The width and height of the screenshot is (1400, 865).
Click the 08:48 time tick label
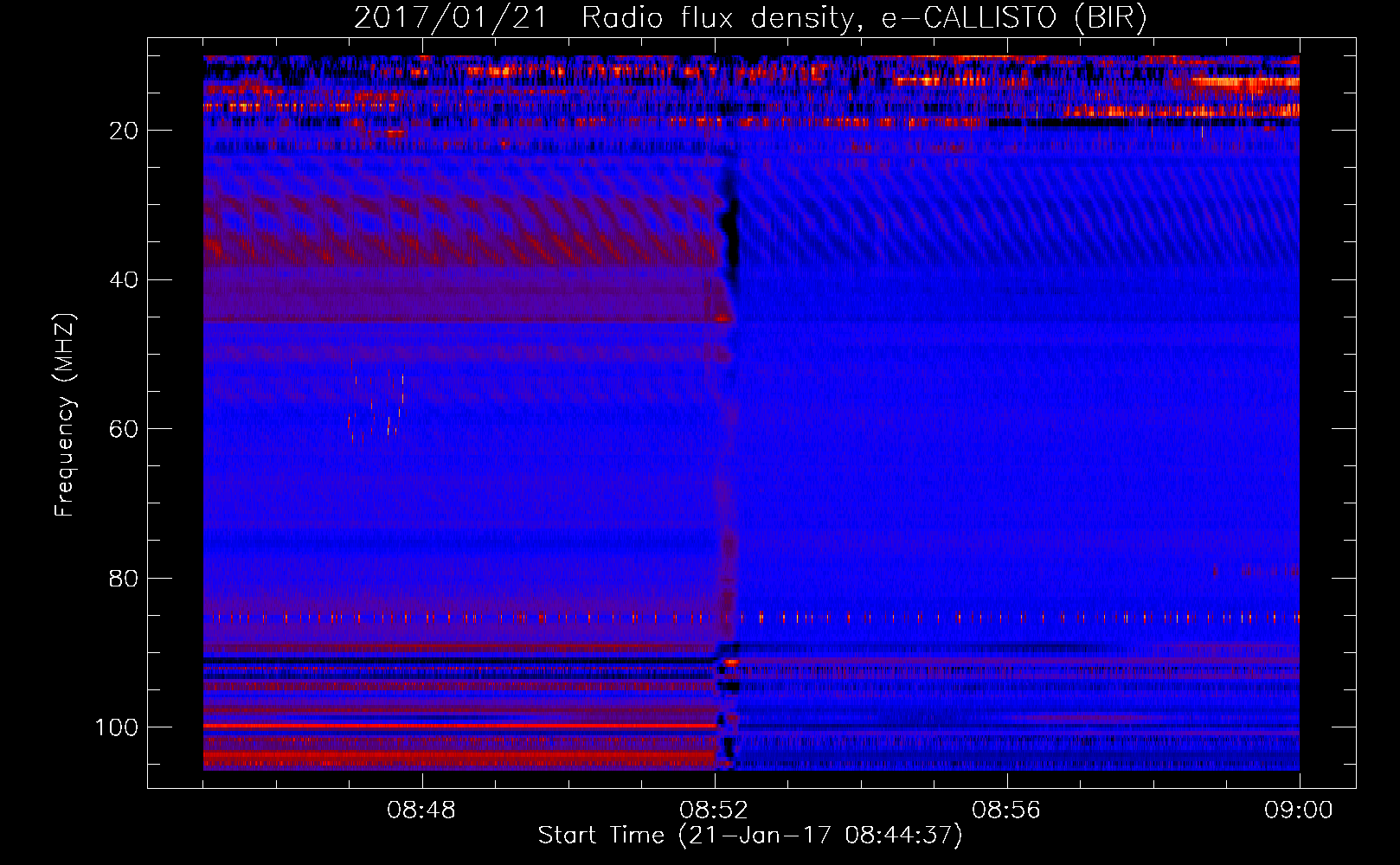421,811
